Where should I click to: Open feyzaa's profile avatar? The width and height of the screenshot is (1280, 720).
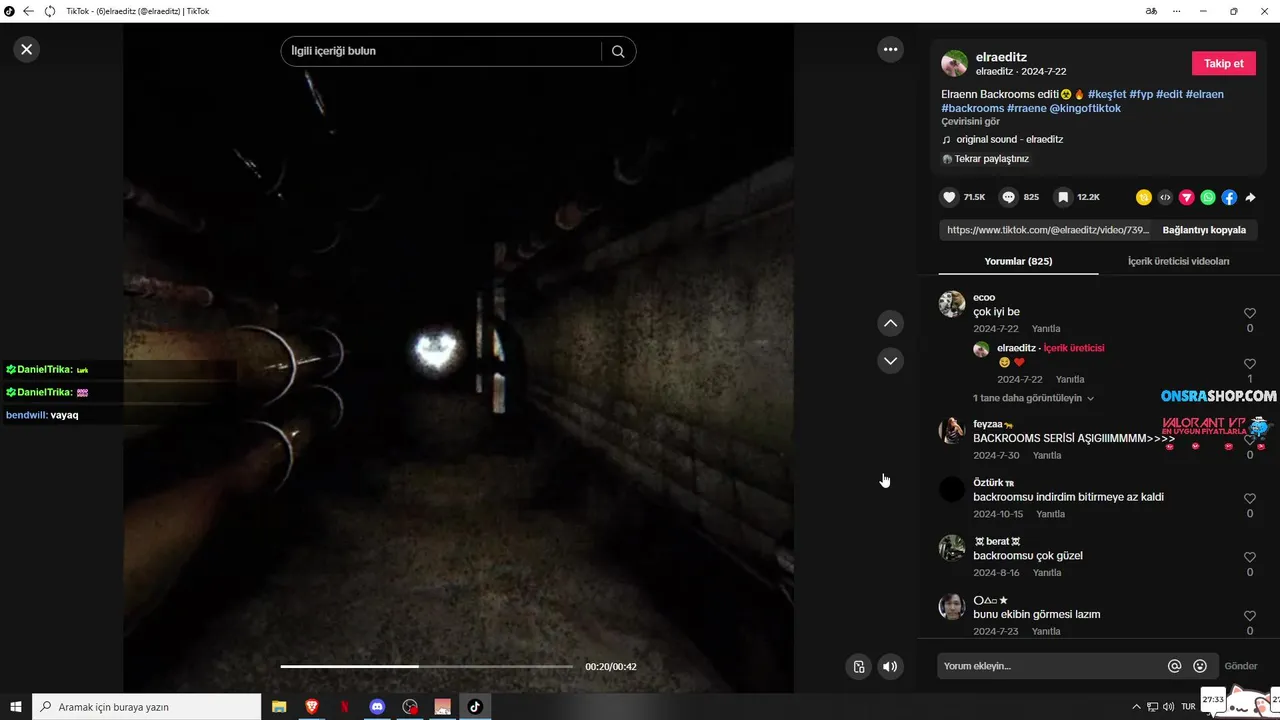[x=952, y=430]
